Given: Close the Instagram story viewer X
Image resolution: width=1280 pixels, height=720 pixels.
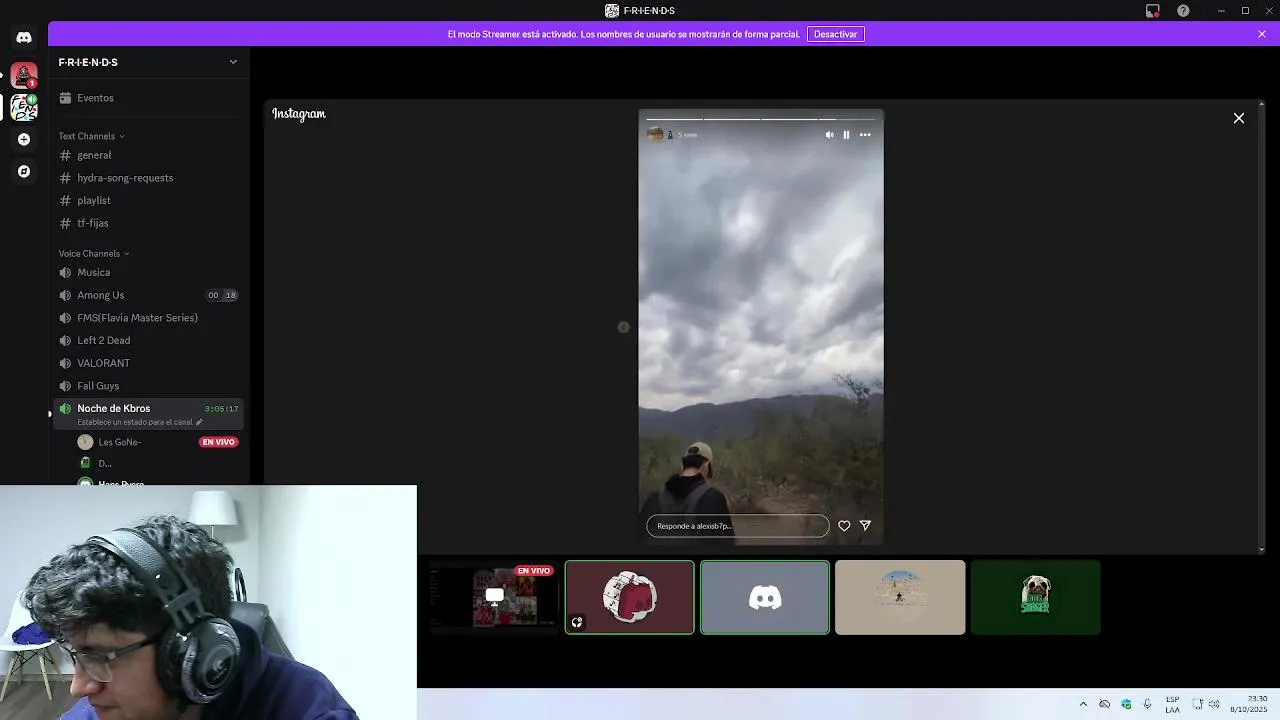Looking at the screenshot, I should [1239, 118].
